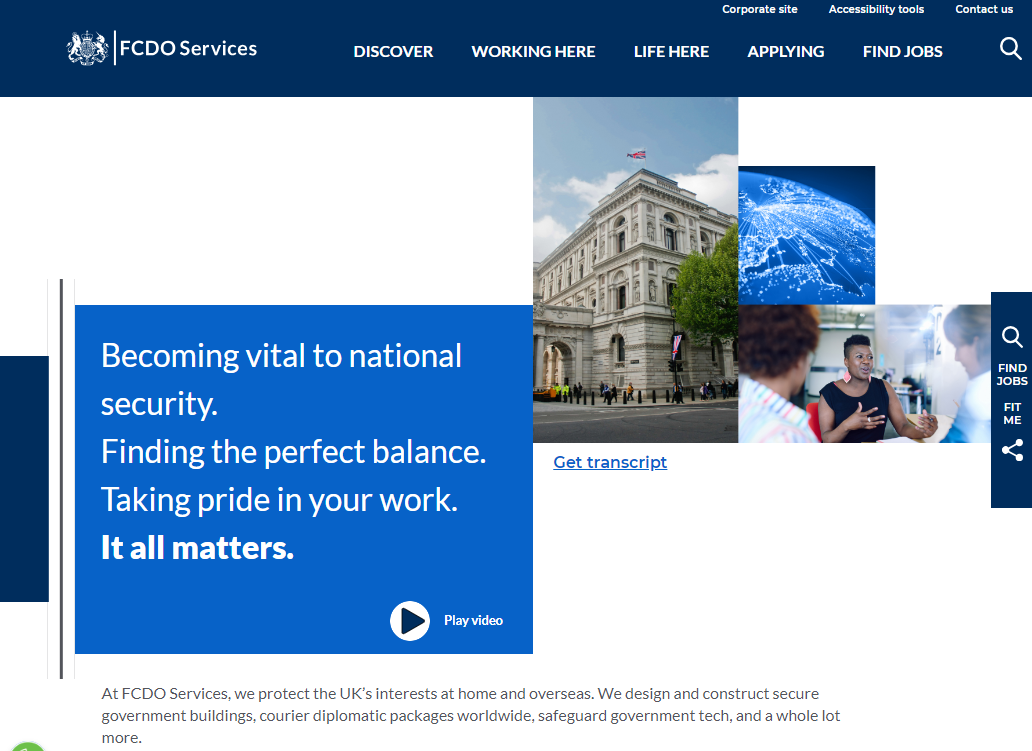Viewport: 1032px width, 751px height.
Task: Select LIFE HERE in the navigation bar
Action: tap(671, 51)
